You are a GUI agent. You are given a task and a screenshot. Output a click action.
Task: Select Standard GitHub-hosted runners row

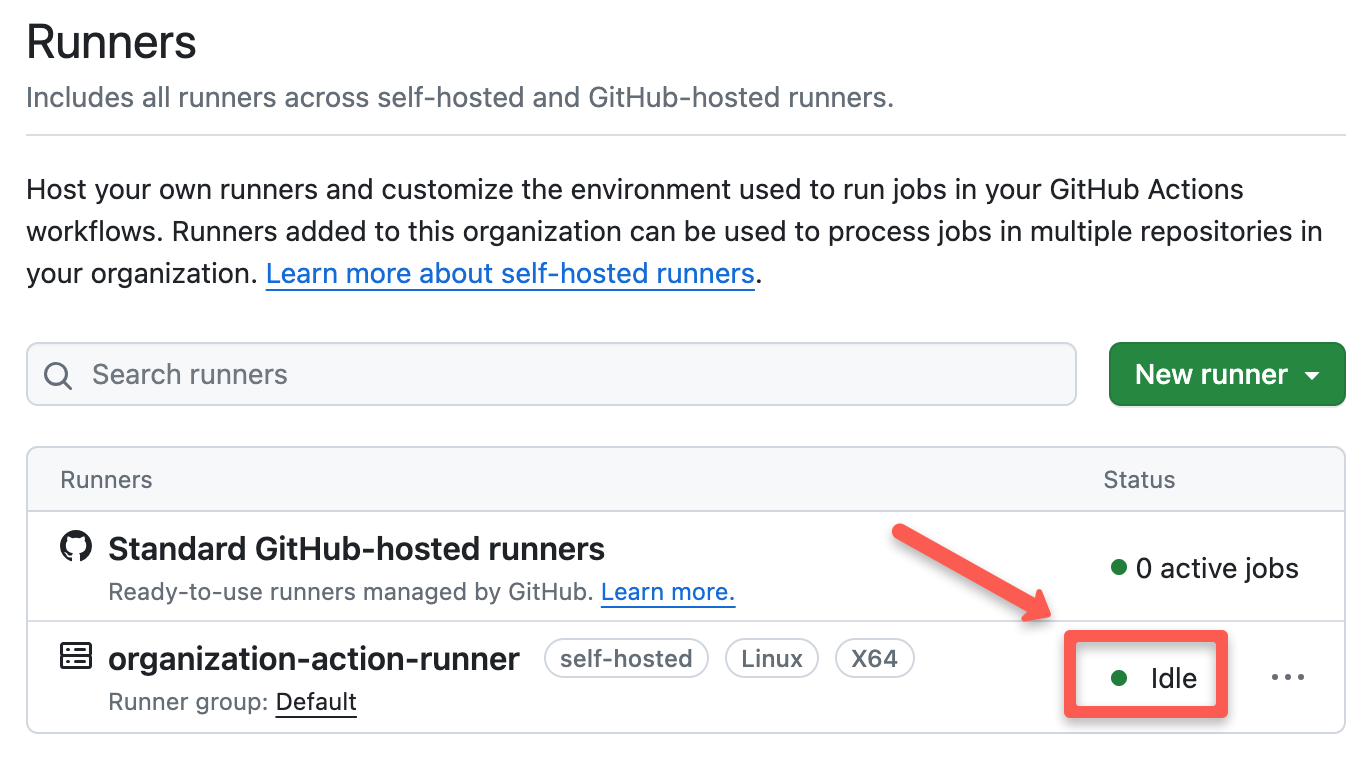[x=356, y=548]
